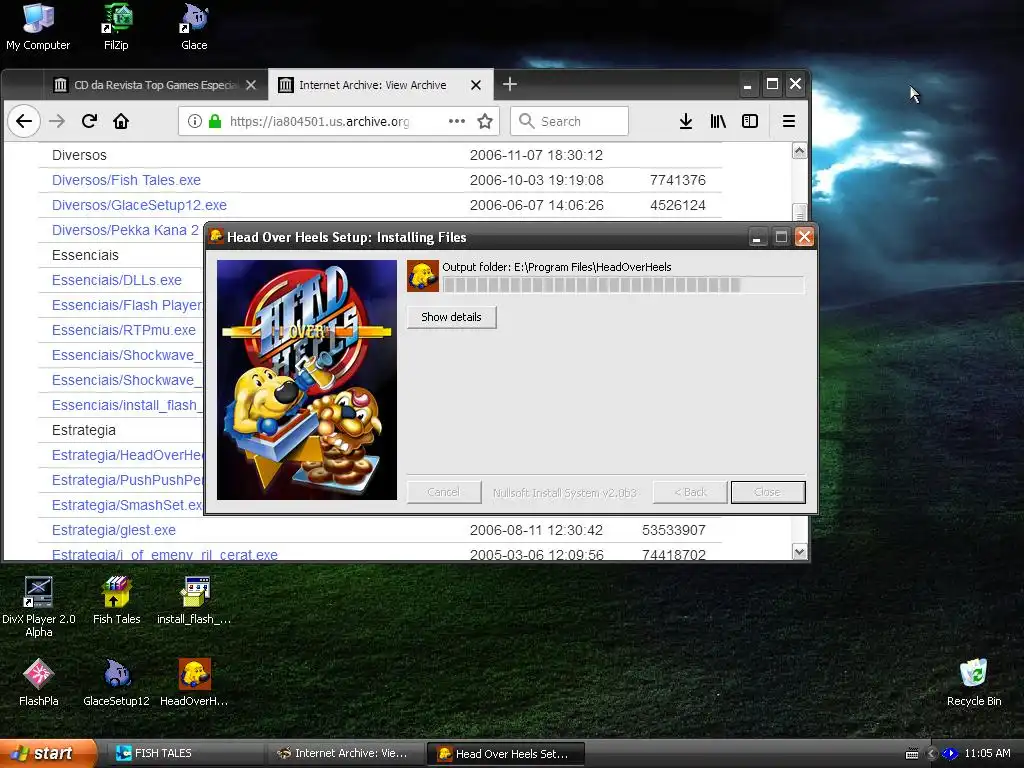Switch to FISH TALES taskbar button
1024x768 pixels.
183,753
